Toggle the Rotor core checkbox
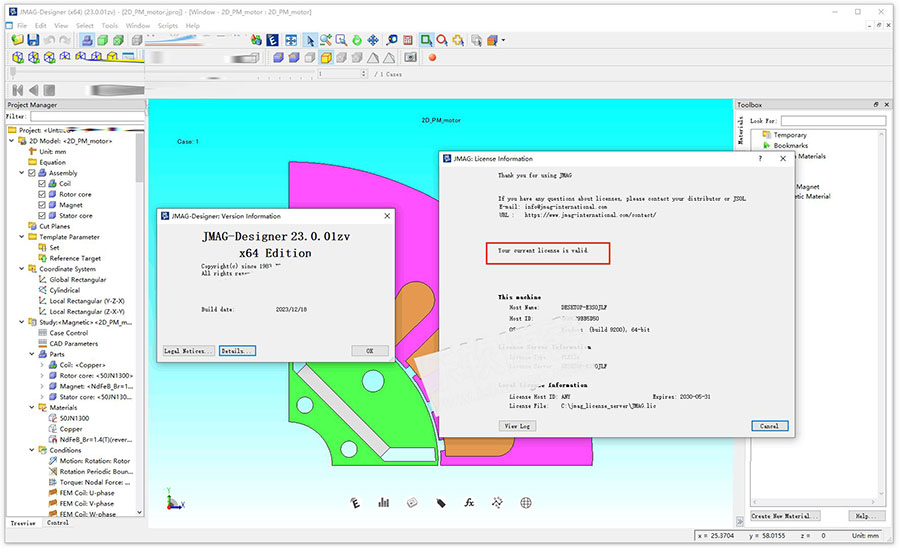The image size is (900, 548). pyautogui.click(x=42, y=195)
